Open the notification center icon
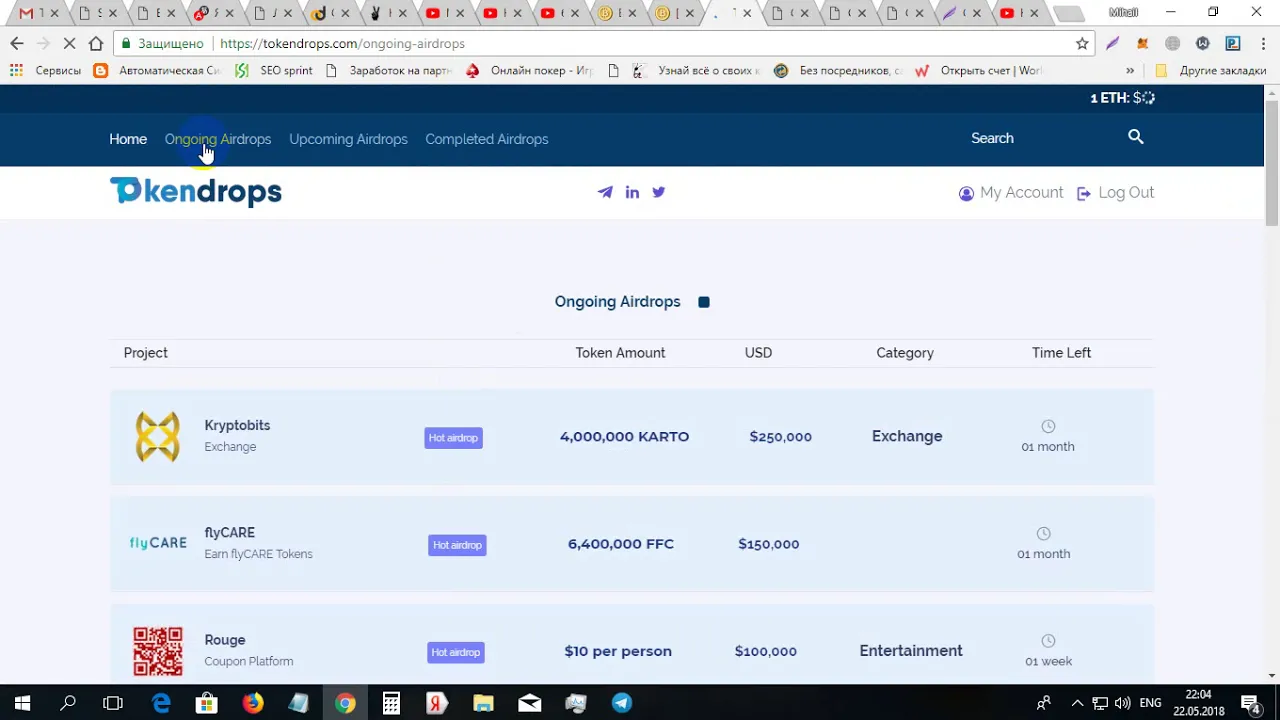The width and height of the screenshot is (1280, 720). pos(1250,703)
